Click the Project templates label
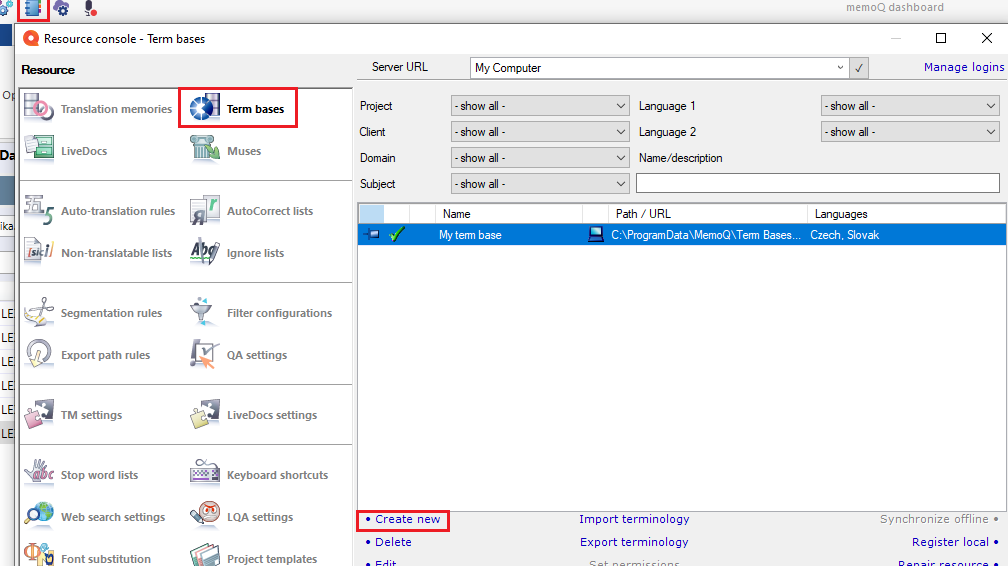 272,559
